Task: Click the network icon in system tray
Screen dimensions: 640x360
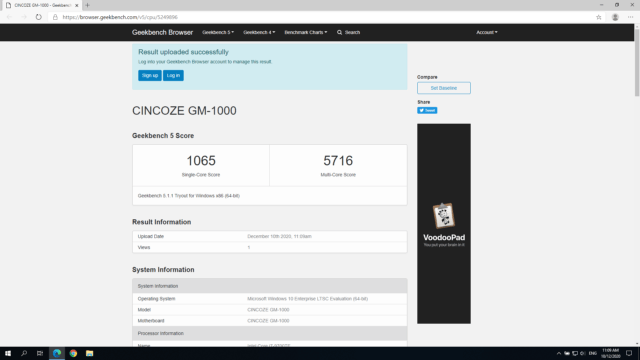Action: pyautogui.click(x=575, y=353)
